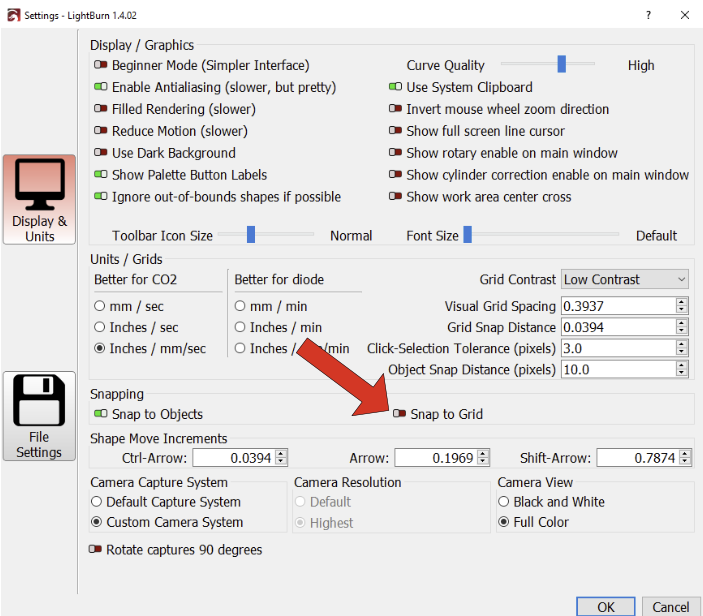
Task: Toggle Enable Antialiasing switch
Action: [x=100, y=87]
